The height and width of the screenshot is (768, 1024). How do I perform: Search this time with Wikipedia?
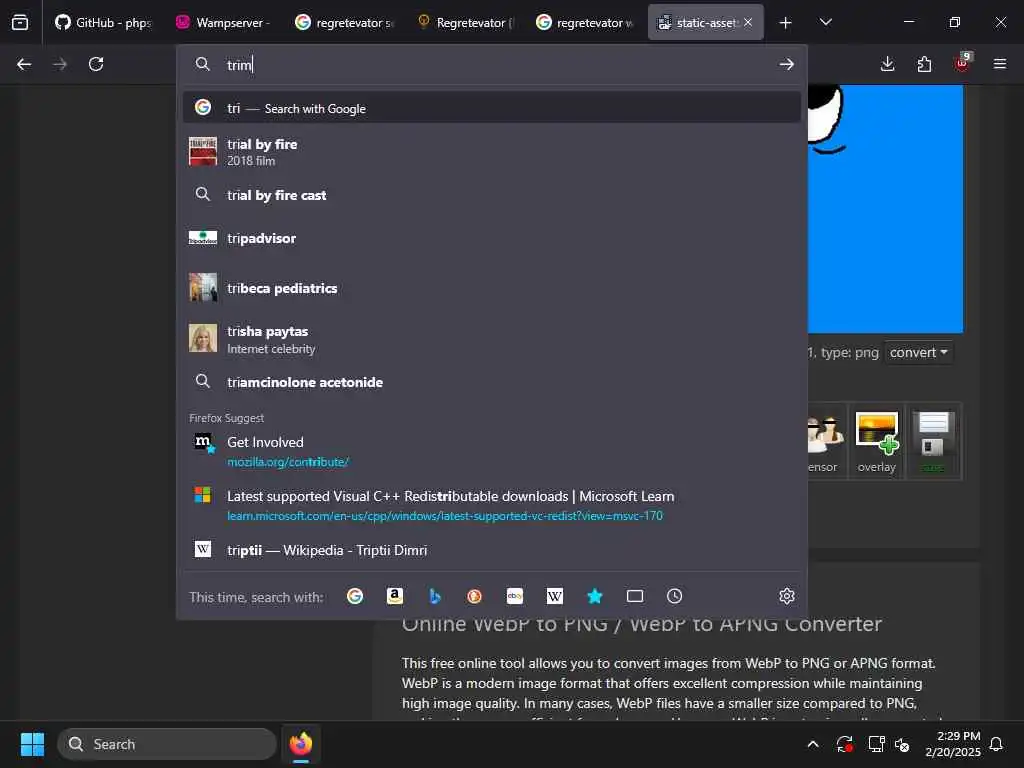(x=554, y=596)
